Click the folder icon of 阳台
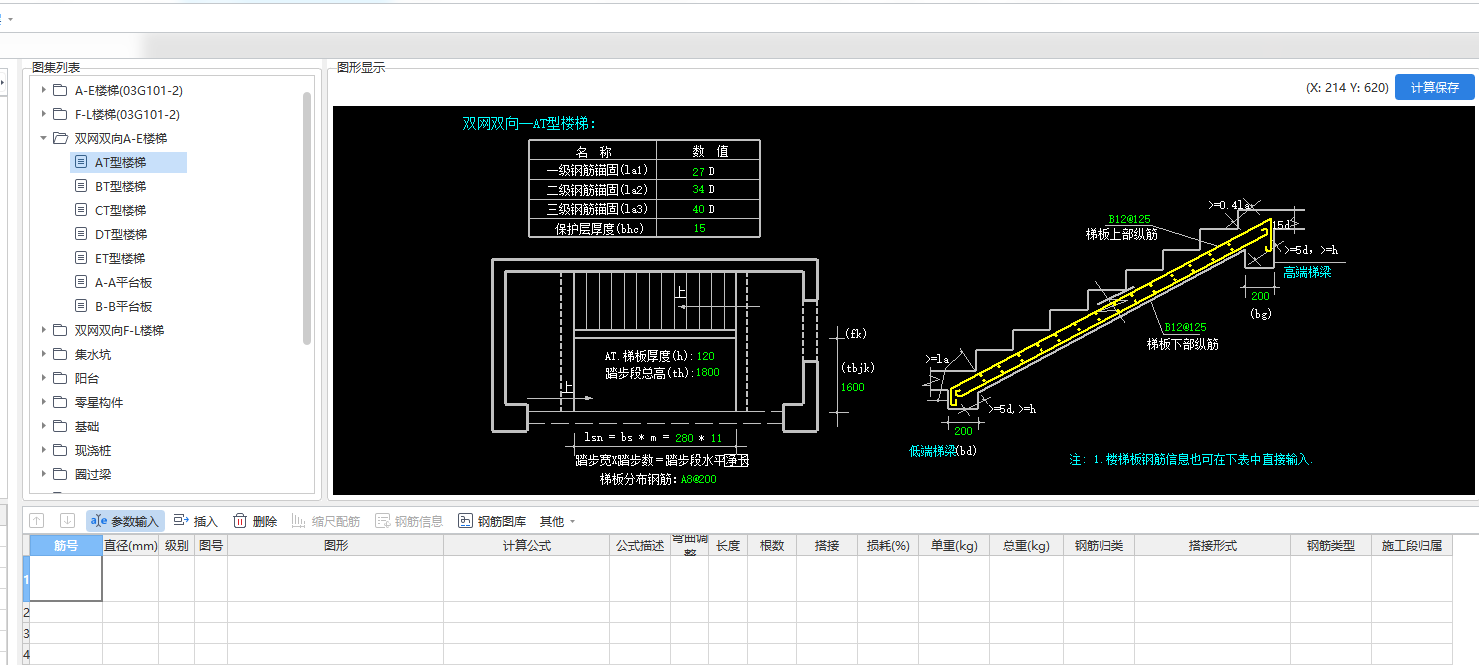Screen dimensions: 1479x665 point(60,378)
